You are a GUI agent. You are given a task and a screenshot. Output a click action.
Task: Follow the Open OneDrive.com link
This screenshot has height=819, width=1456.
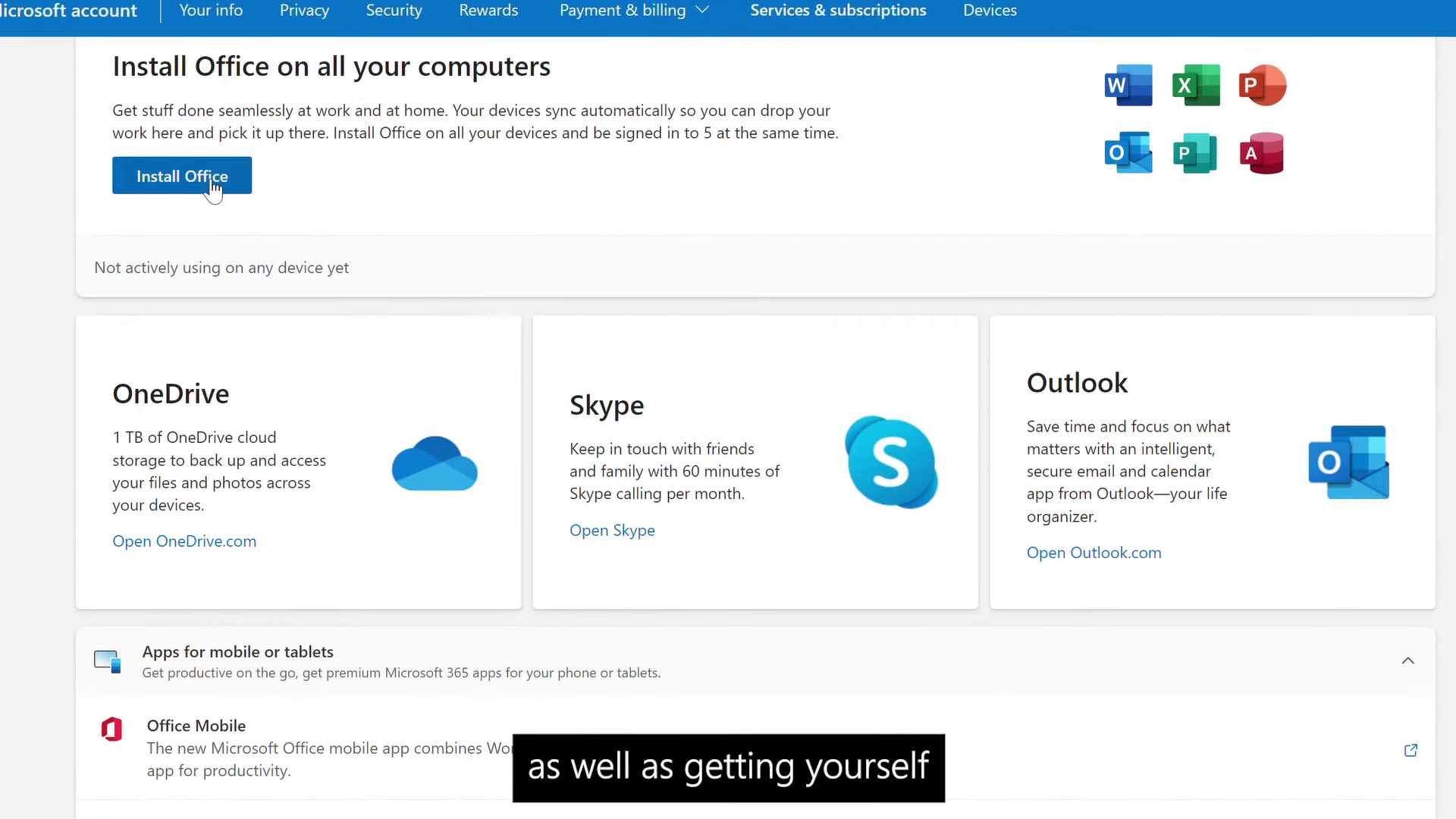point(184,541)
